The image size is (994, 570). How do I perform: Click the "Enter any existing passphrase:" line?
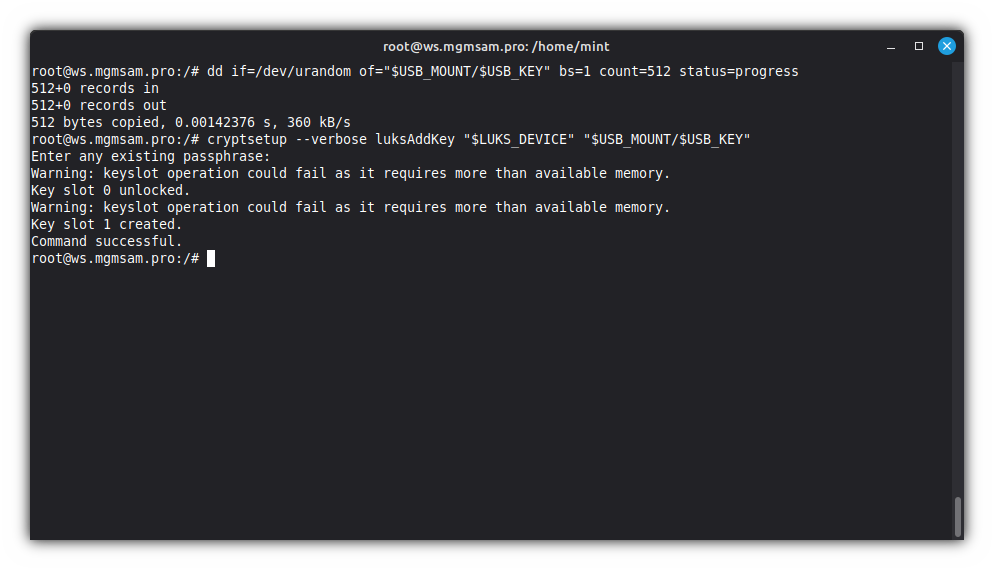pyautogui.click(x=151, y=156)
